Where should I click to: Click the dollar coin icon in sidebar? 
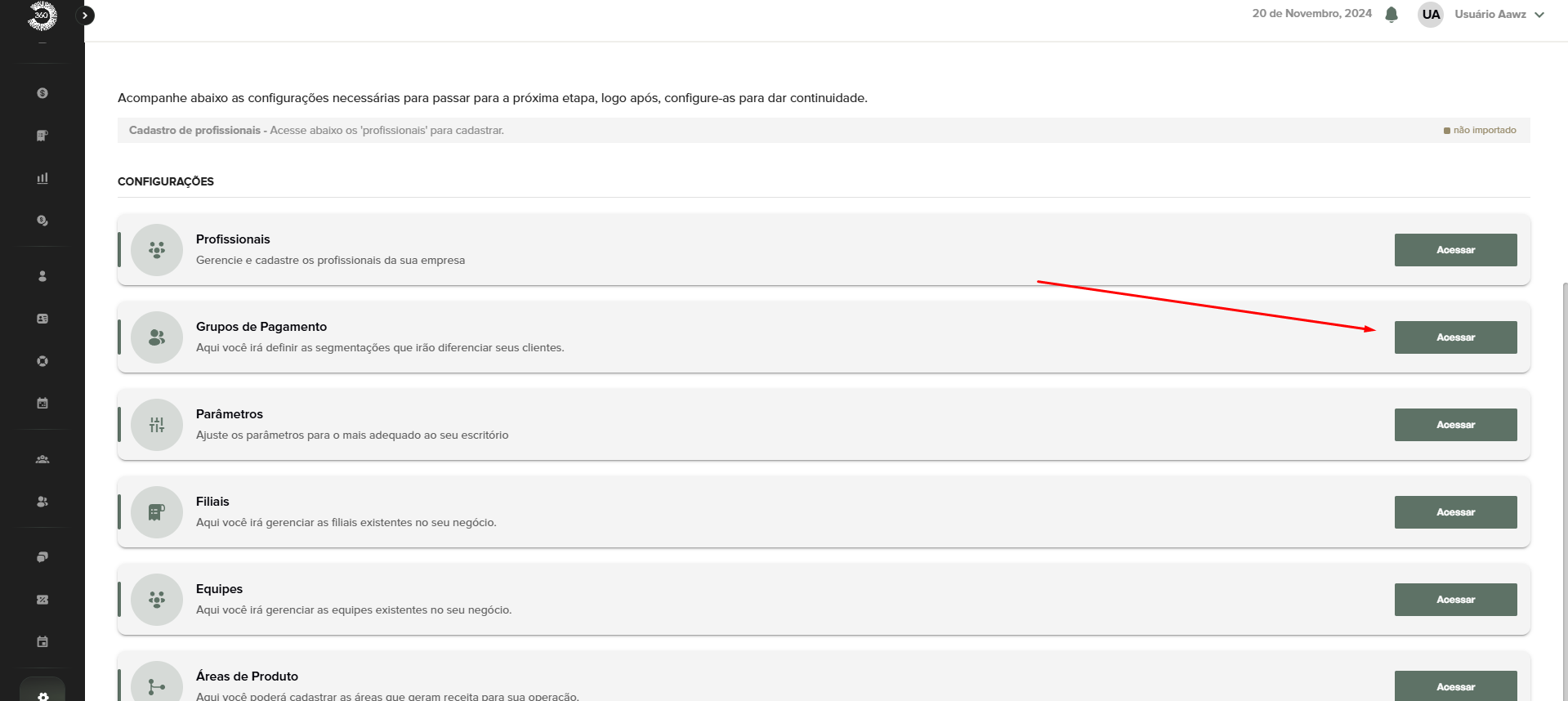(x=42, y=93)
